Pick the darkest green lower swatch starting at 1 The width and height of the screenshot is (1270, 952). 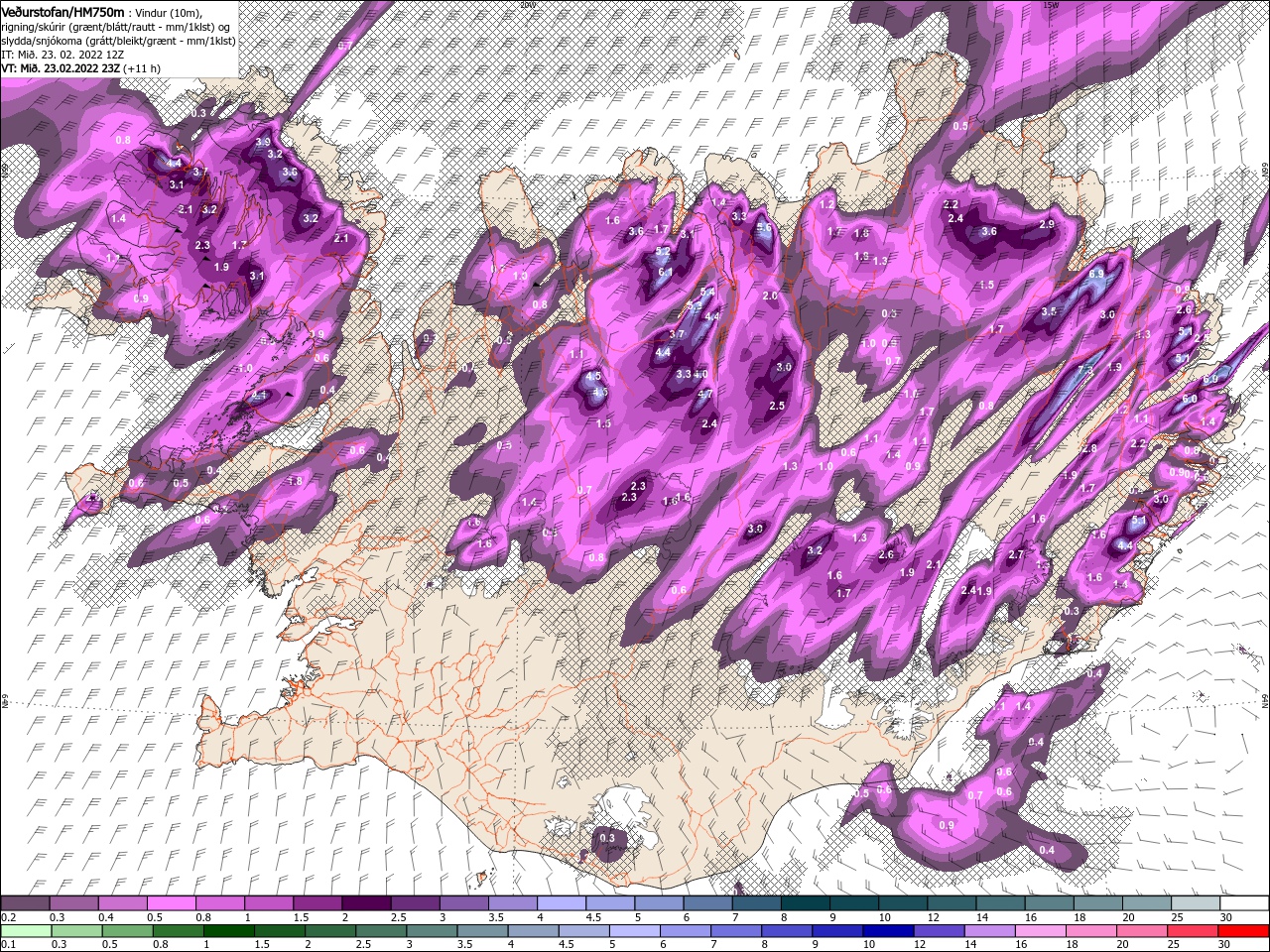click(228, 931)
